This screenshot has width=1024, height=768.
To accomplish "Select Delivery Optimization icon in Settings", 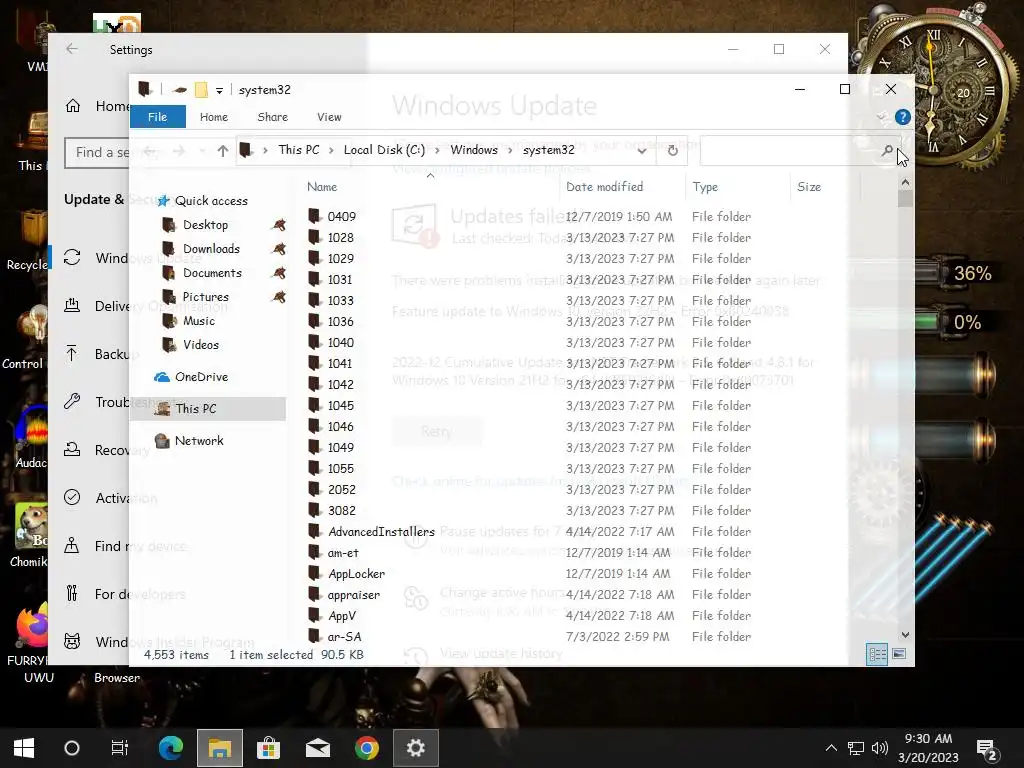I will point(72,305).
